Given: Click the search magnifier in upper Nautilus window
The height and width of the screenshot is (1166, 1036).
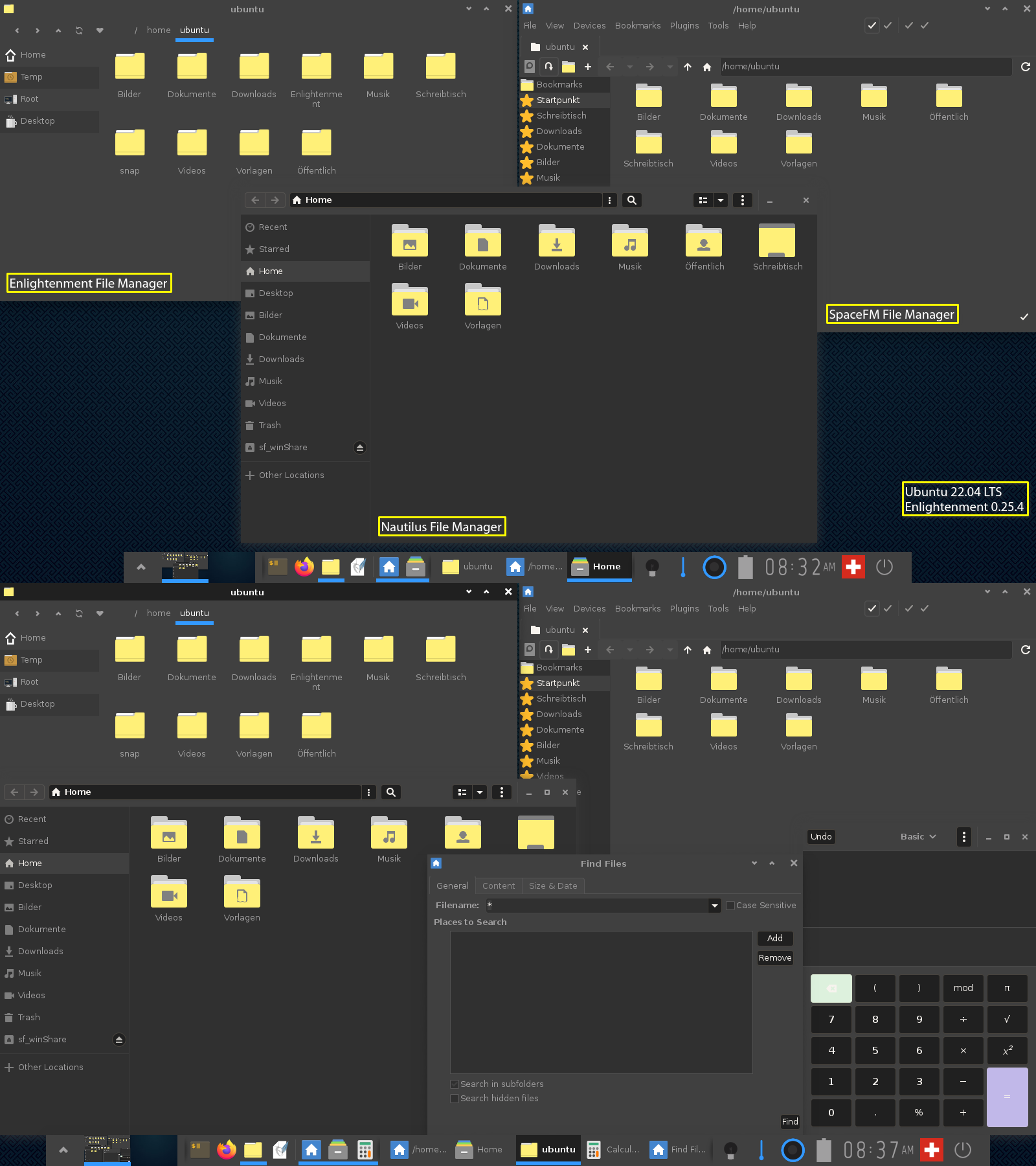Looking at the screenshot, I should 632,200.
